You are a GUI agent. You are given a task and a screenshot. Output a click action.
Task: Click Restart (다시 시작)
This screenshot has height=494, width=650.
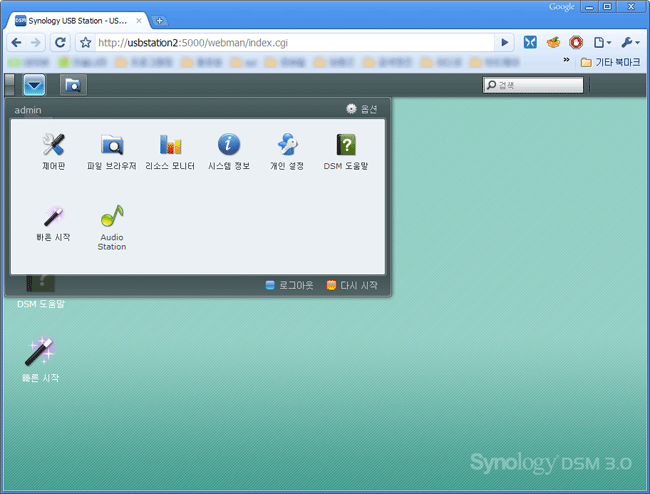pyautogui.click(x=352, y=285)
